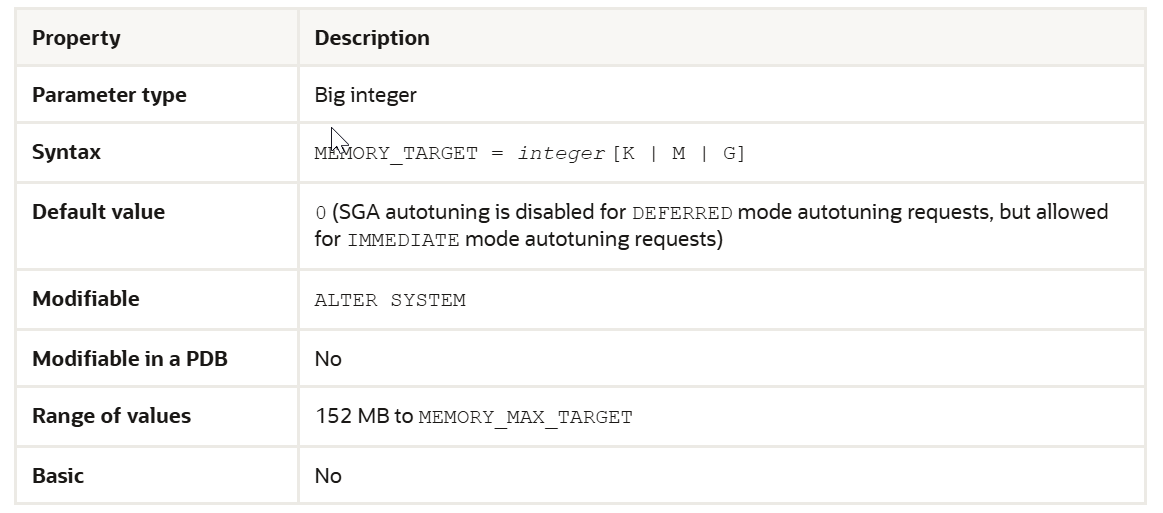Viewport: 1163px width, 513px height.
Task: Click the IMMEDIATE keyword in default value
Action: tap(403, 241)
